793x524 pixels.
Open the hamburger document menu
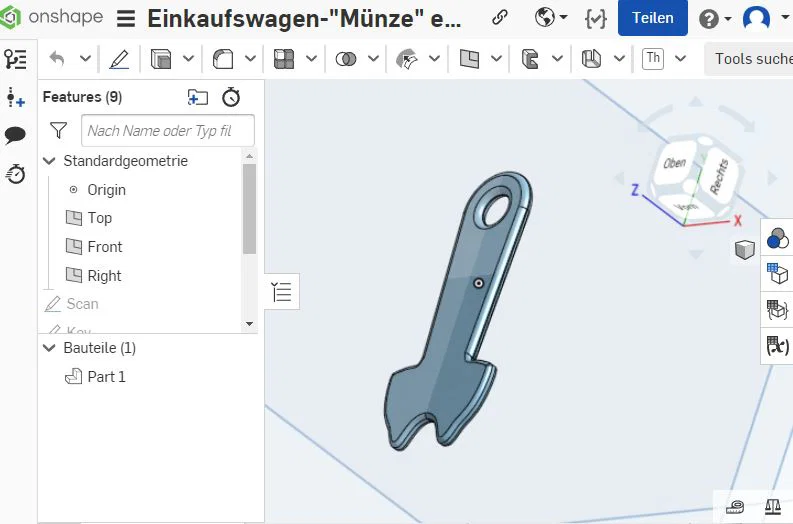(x=126, y=19)
